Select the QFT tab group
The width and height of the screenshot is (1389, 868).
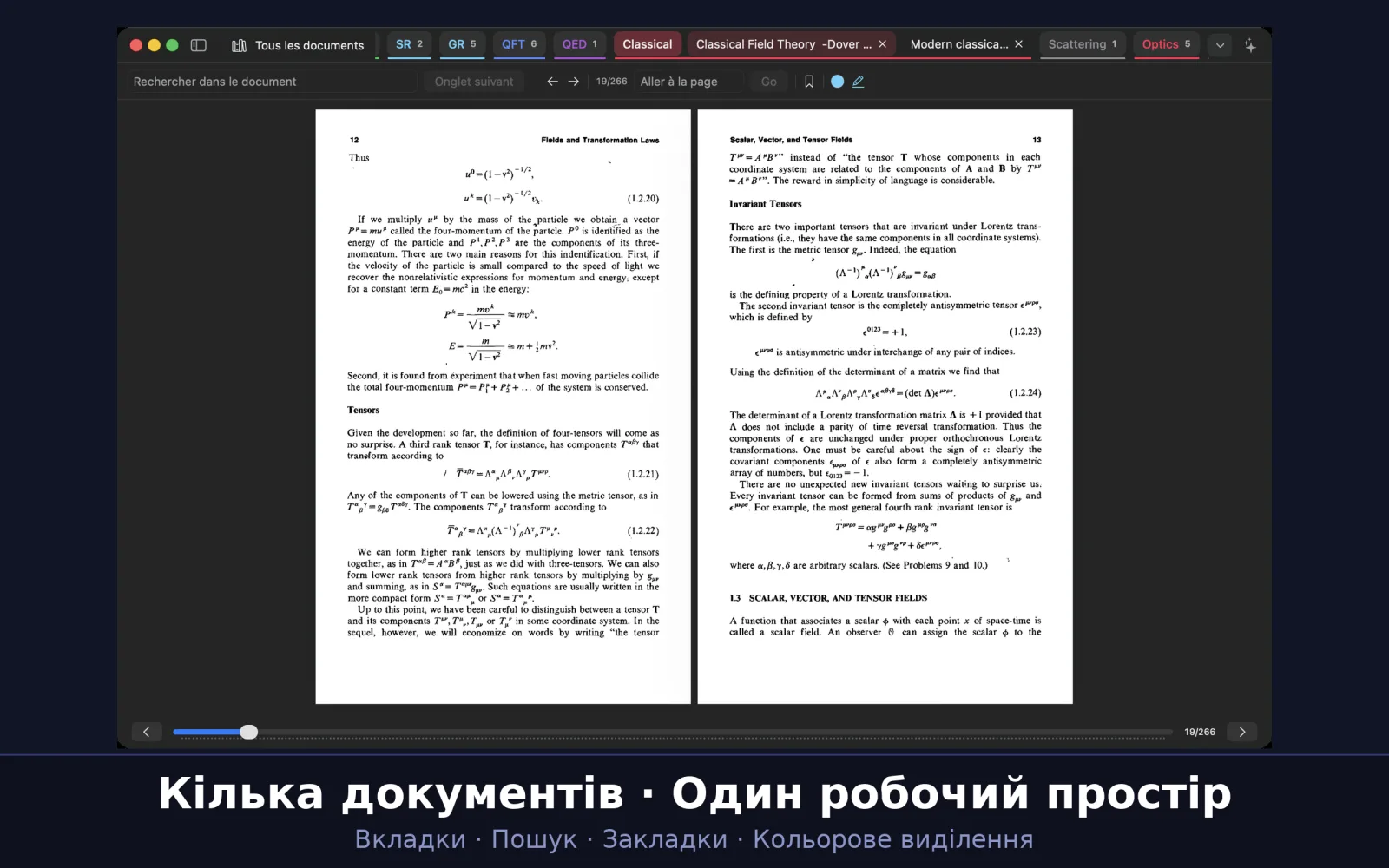[x=519, y=44]
